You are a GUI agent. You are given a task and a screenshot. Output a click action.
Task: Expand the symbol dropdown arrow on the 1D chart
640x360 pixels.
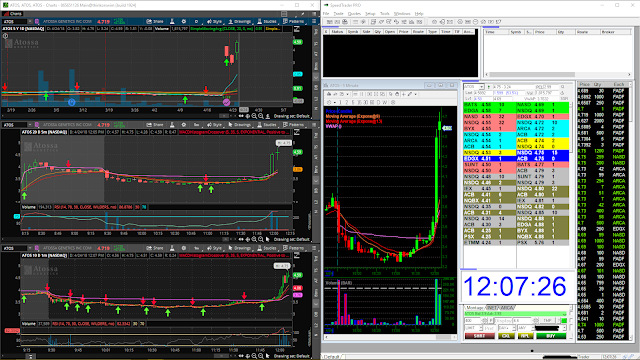pyautogui.click(x=30, y=21)
